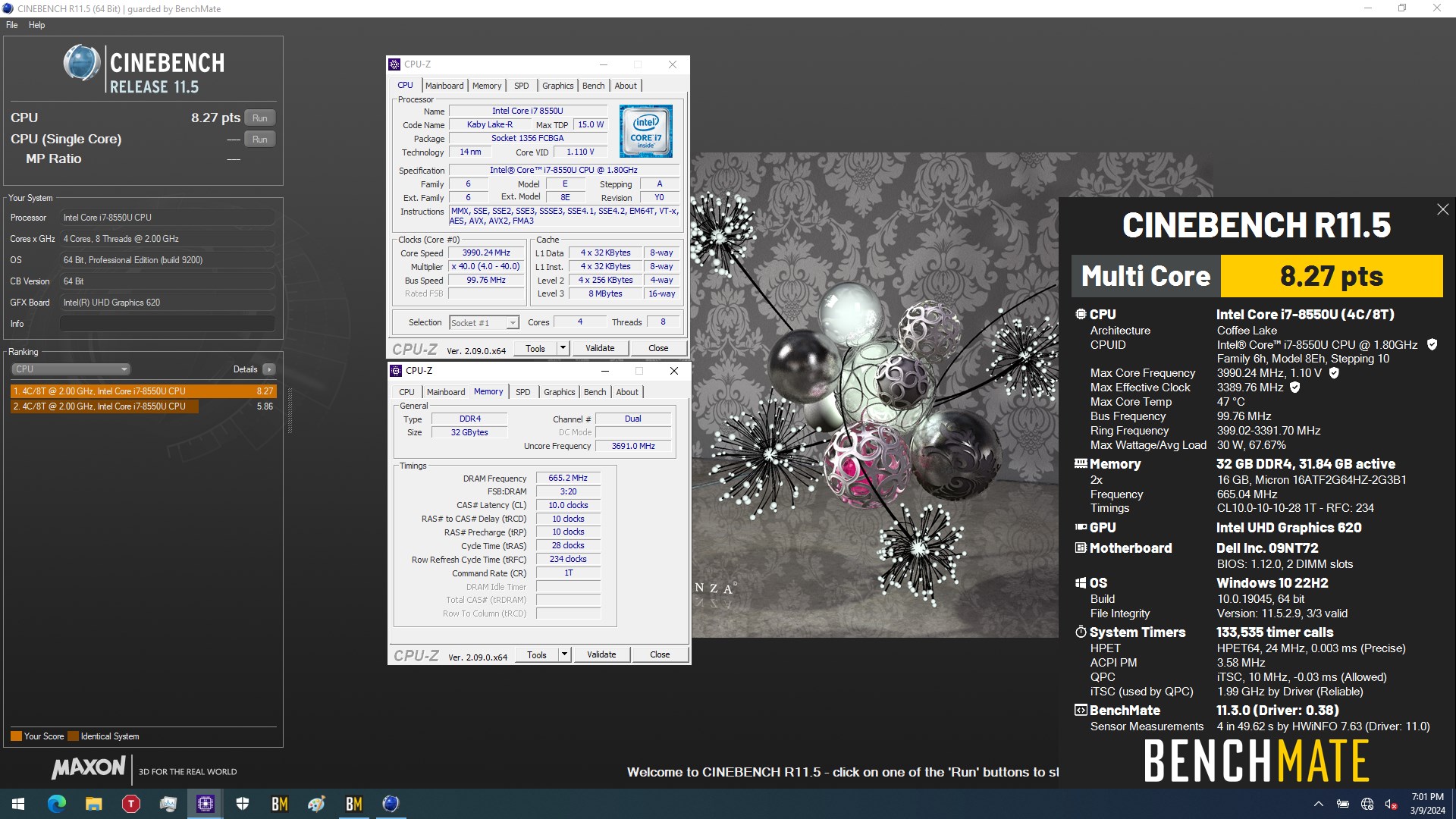The height and width of the screenshot is (819, 1456).
Task: Click the rendered spheres image
Action: click(x=876, y=394)
